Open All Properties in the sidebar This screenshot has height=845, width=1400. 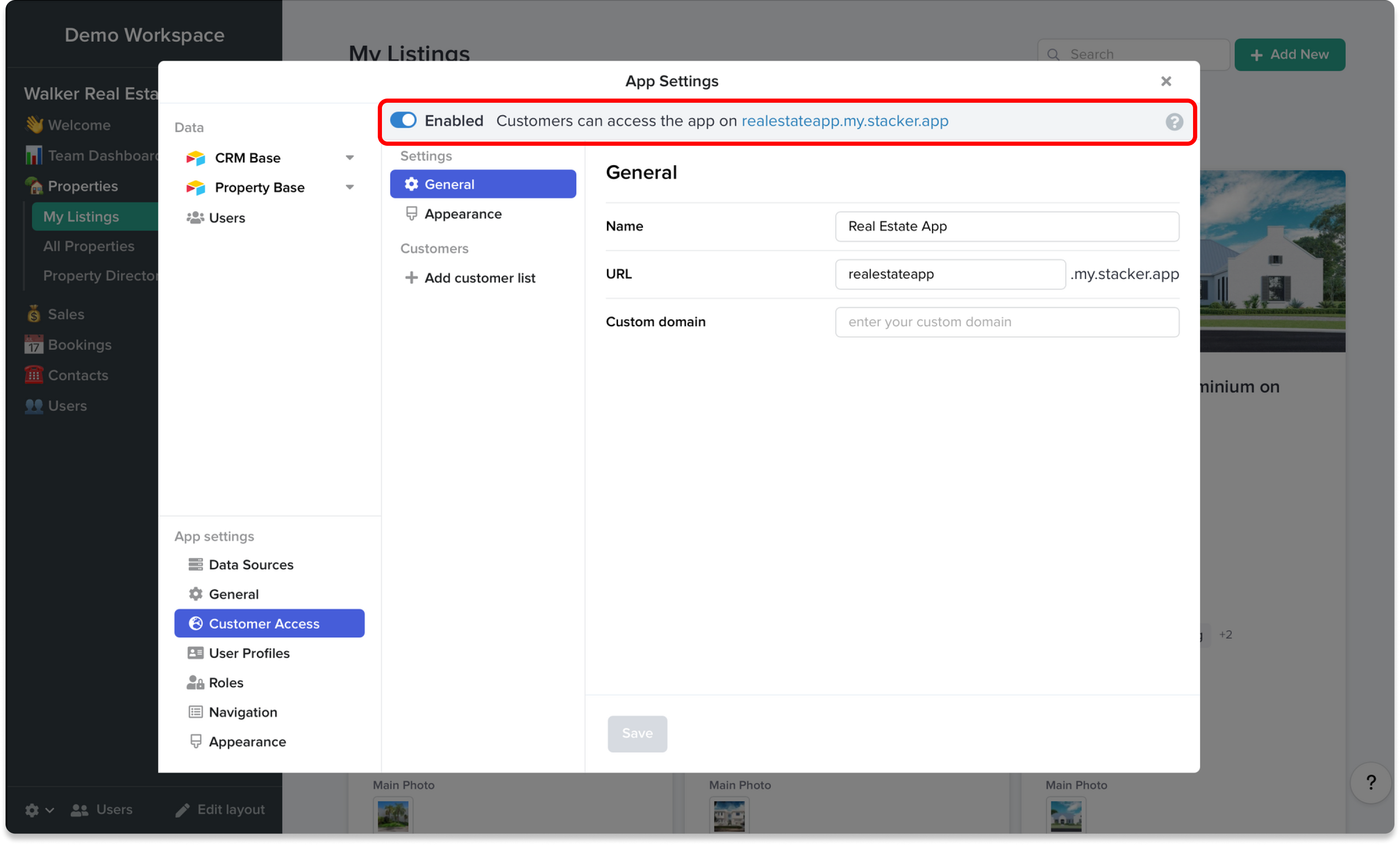click(x=88, y=246)
